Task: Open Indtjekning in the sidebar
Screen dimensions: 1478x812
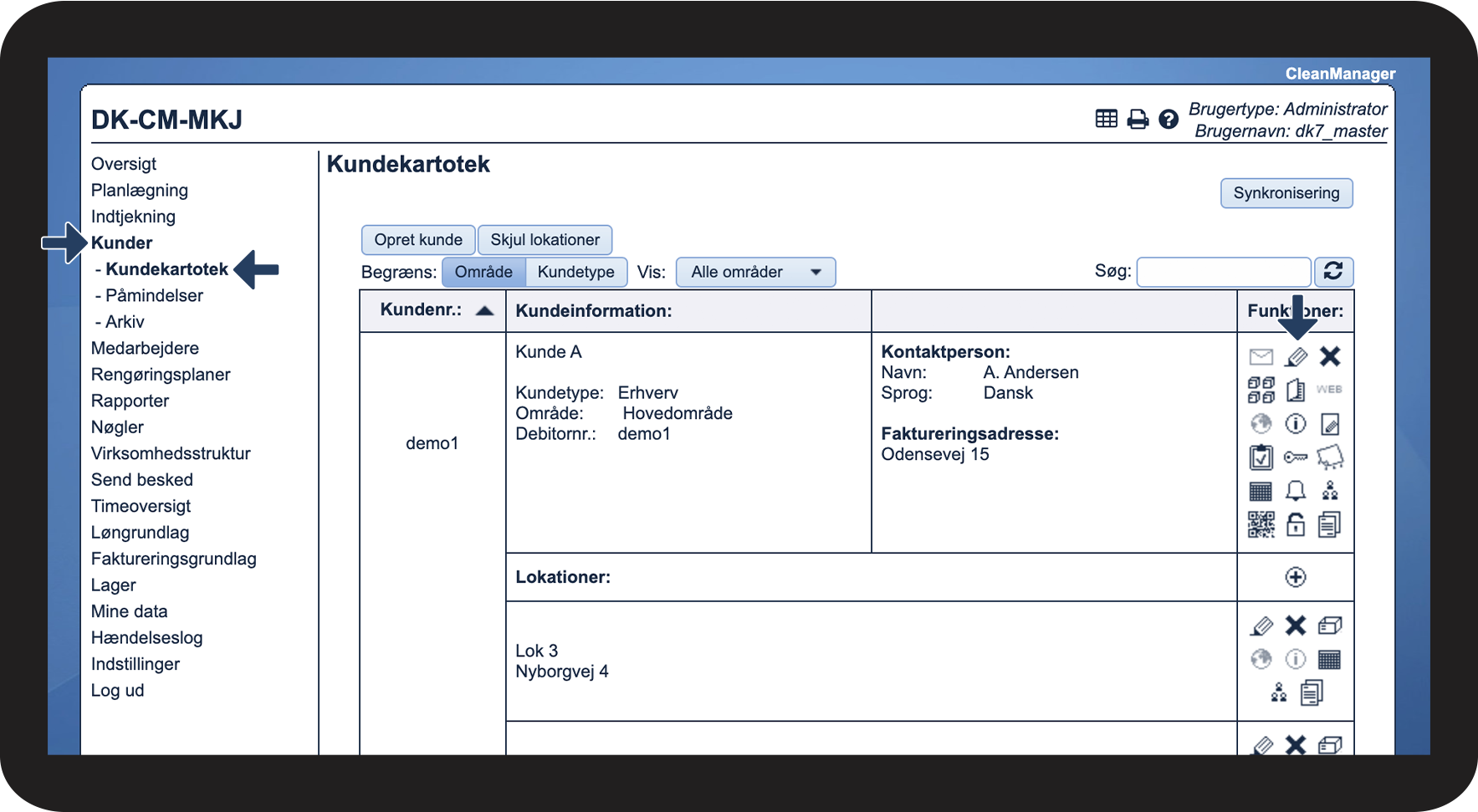Action: point(133,217)
